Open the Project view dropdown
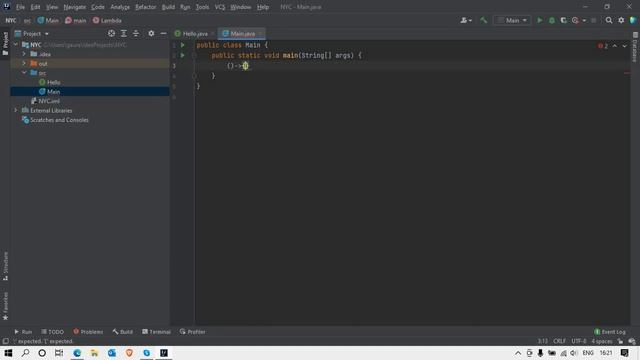 [32, 33]
